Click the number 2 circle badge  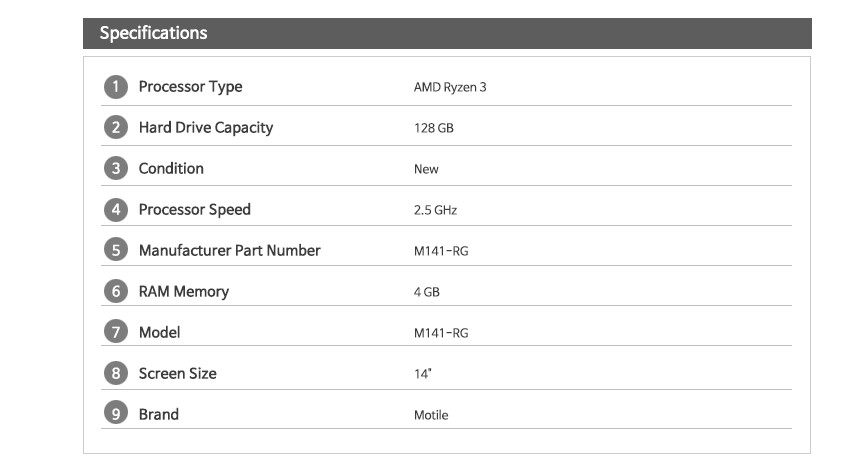[x=115, y=127]
